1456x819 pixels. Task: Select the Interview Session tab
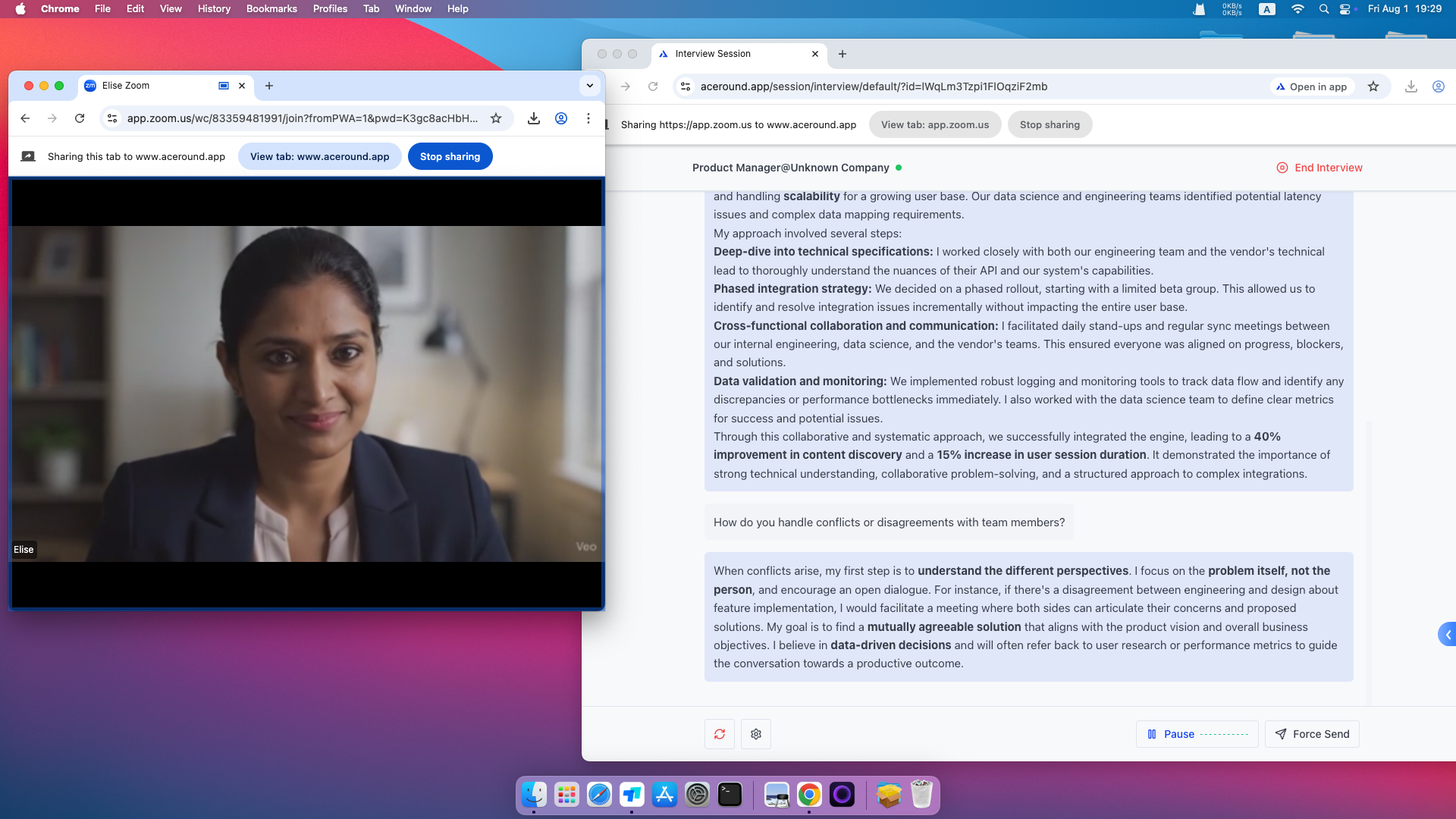(739, 54)
